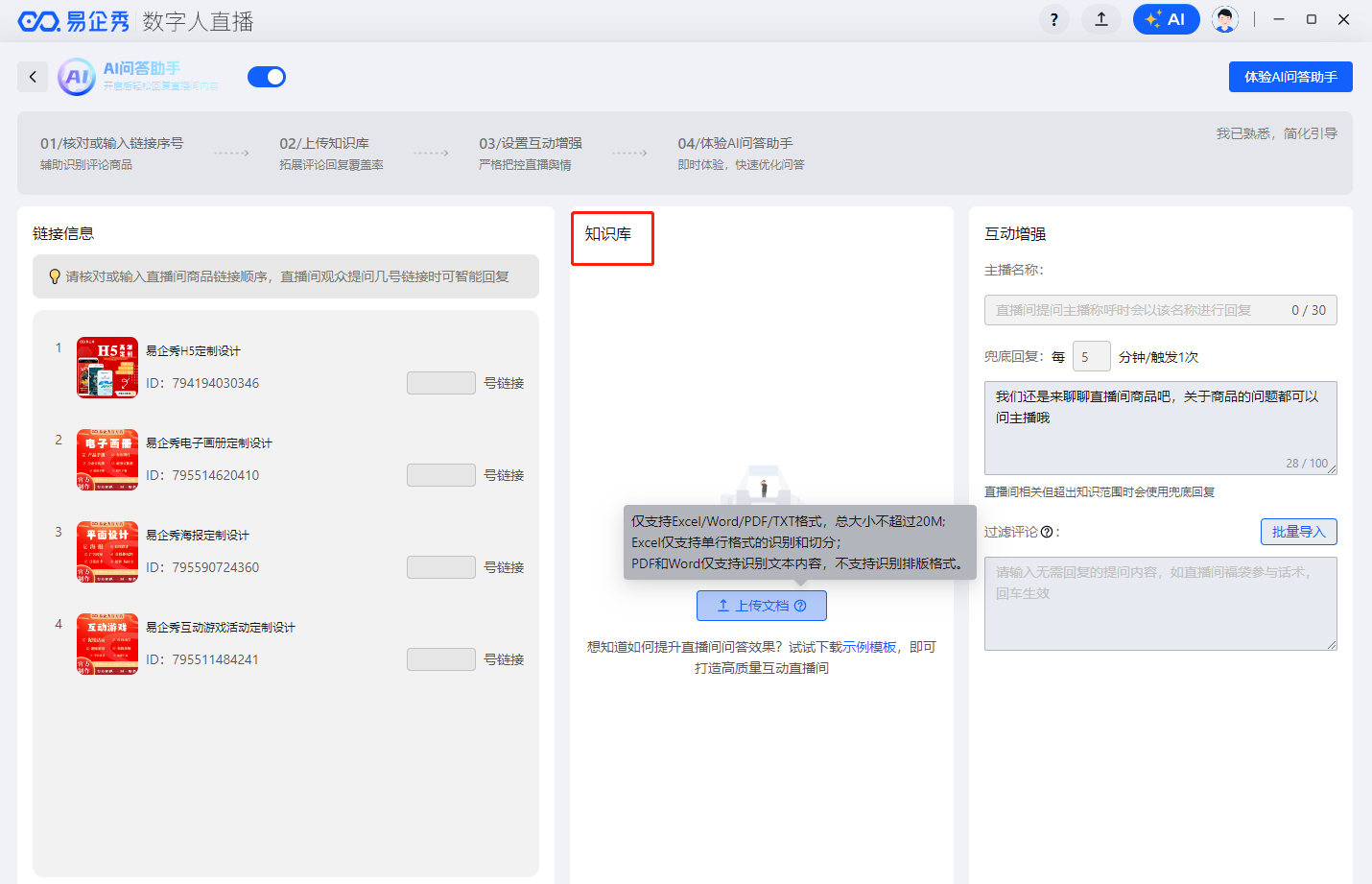1372x884 pixels.
Task: Click 我已熟悉，简化引导 link
Action: (x=1276, y=133)
